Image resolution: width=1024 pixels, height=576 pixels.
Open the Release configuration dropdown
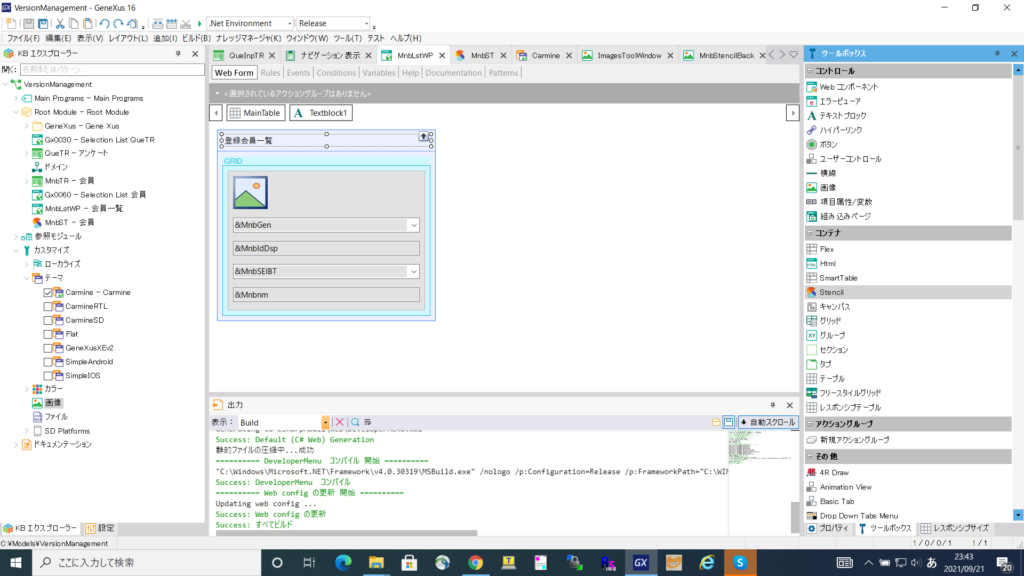tap(366, 24)
